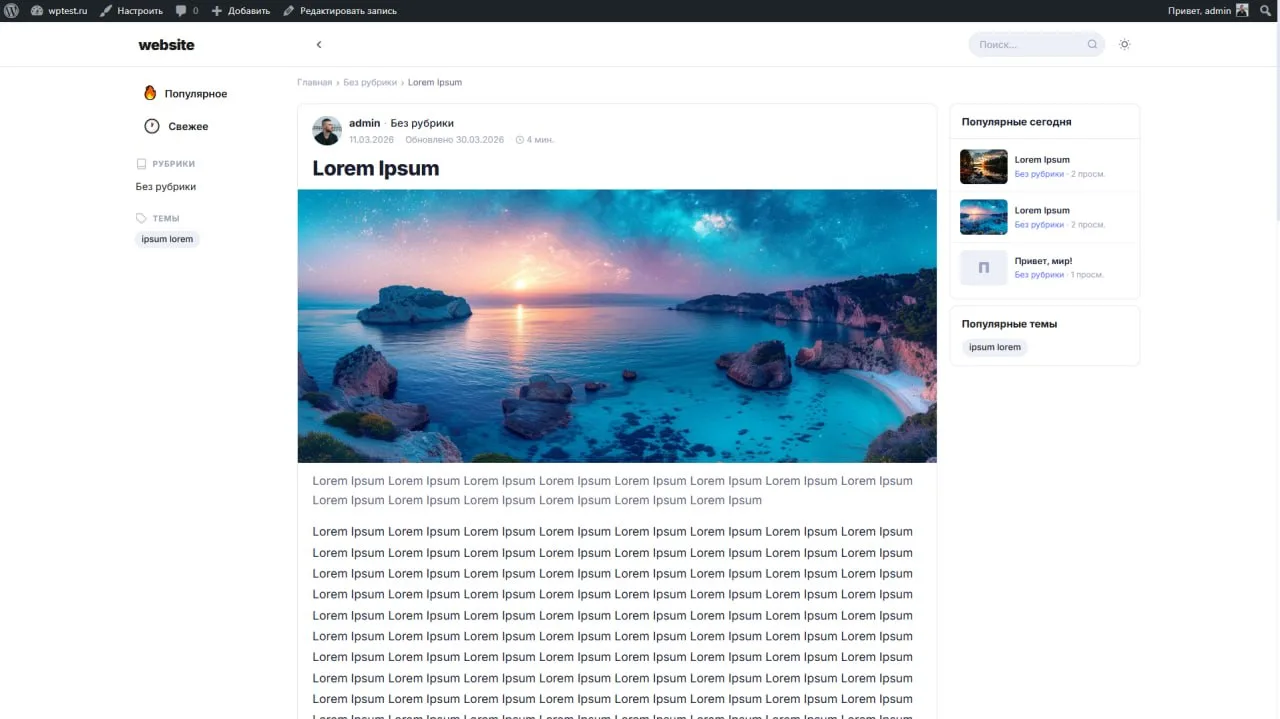Open the admin author name link
1280x719 pixels.
[x=364, y=124]
